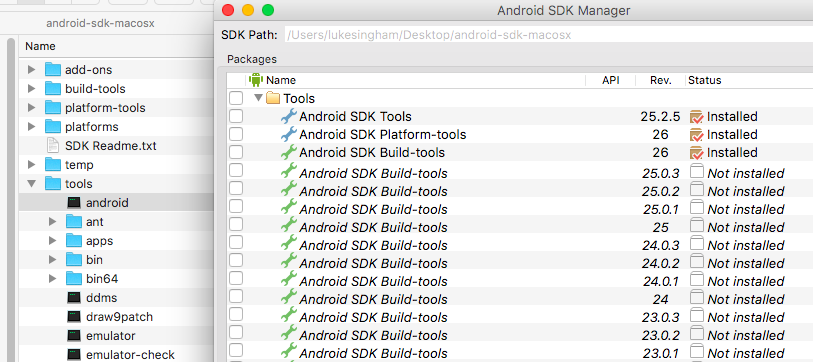Click the Installed status icon for Platform-tools
813x362 pixels.
696,135
